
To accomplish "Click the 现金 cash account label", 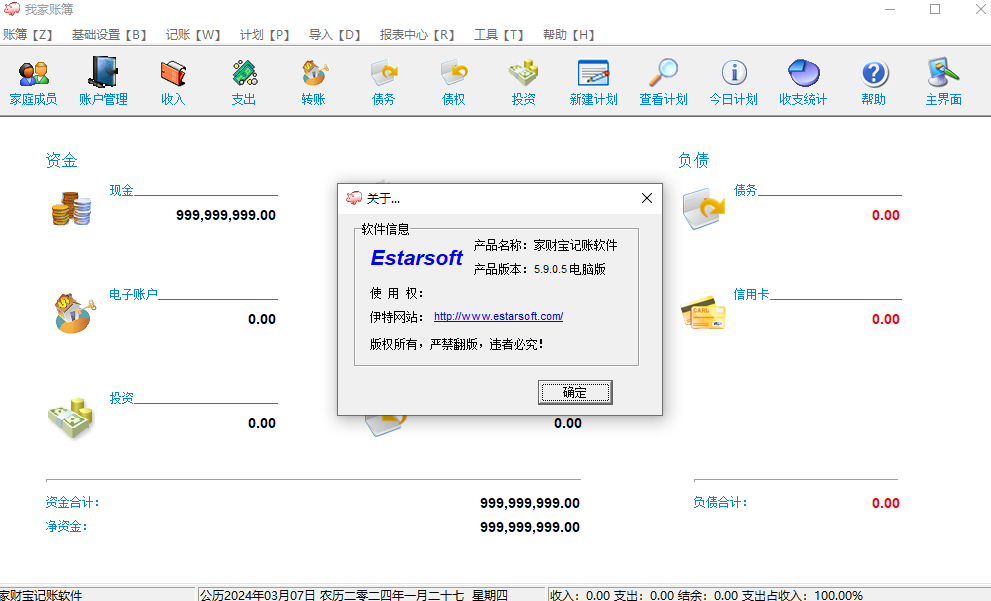I will point(121,190).
